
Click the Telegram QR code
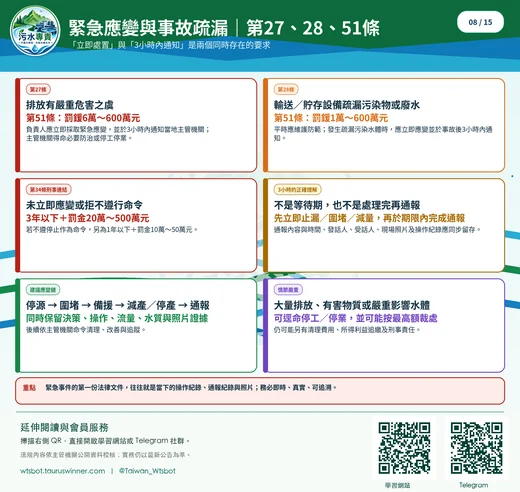click(x=476, y=448)
